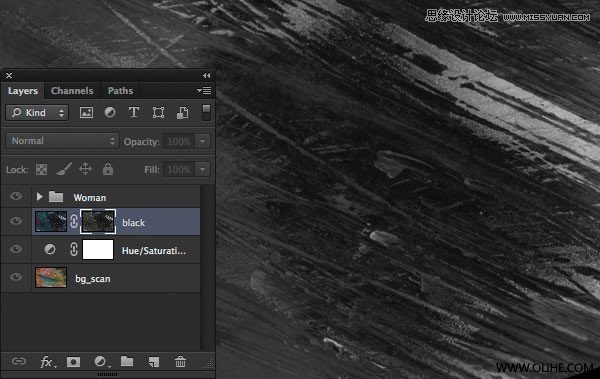Expand the Woman group
This screenshot has height=379, width=600.
39,197
